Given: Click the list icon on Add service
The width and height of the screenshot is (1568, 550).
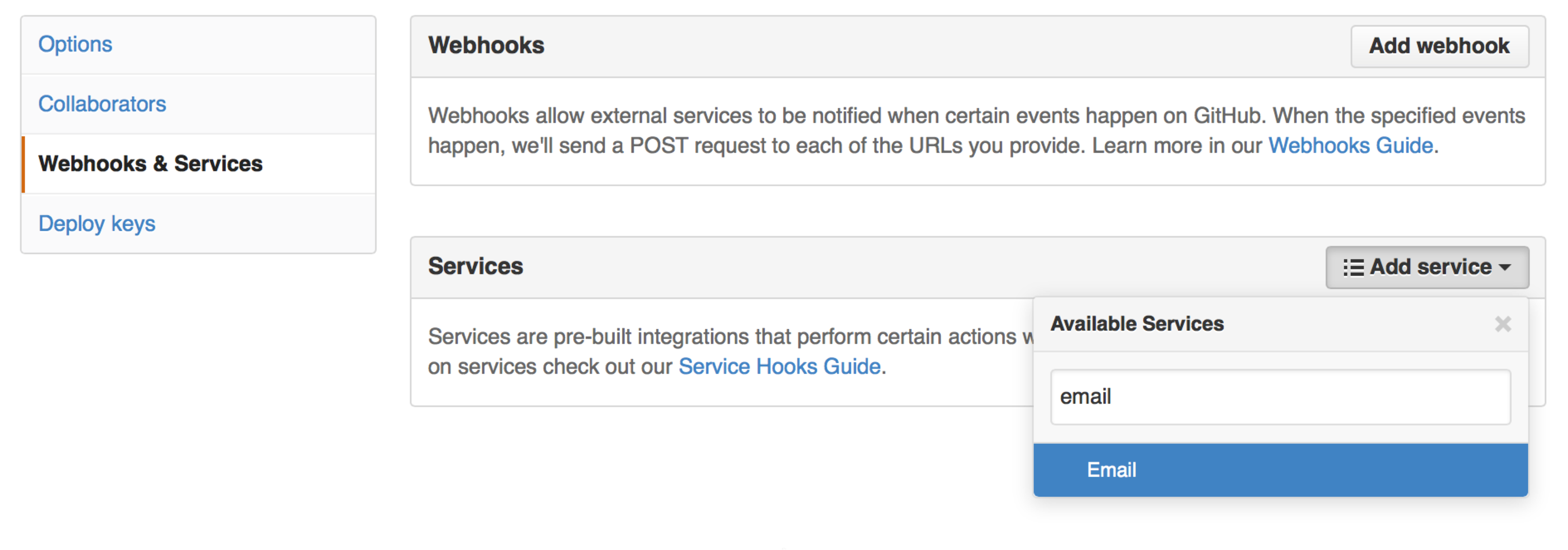Looking at the screenshot, I should coord(1353,267).
